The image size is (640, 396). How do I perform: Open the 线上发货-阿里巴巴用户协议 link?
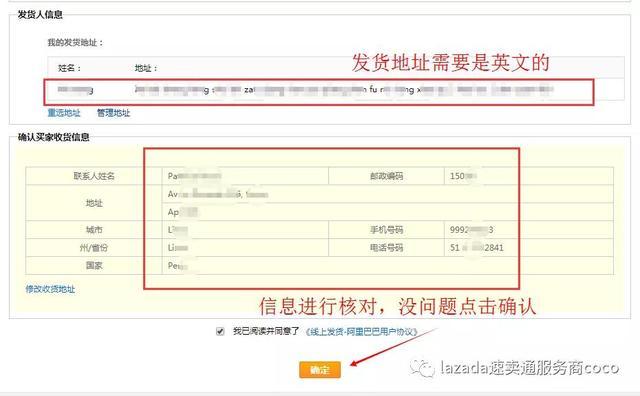[362, 332]
